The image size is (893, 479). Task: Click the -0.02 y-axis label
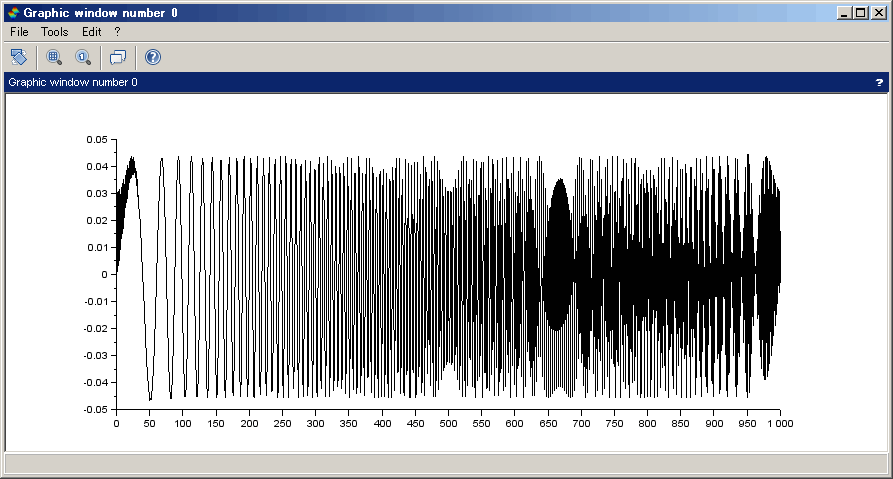(x=95, y=329)
